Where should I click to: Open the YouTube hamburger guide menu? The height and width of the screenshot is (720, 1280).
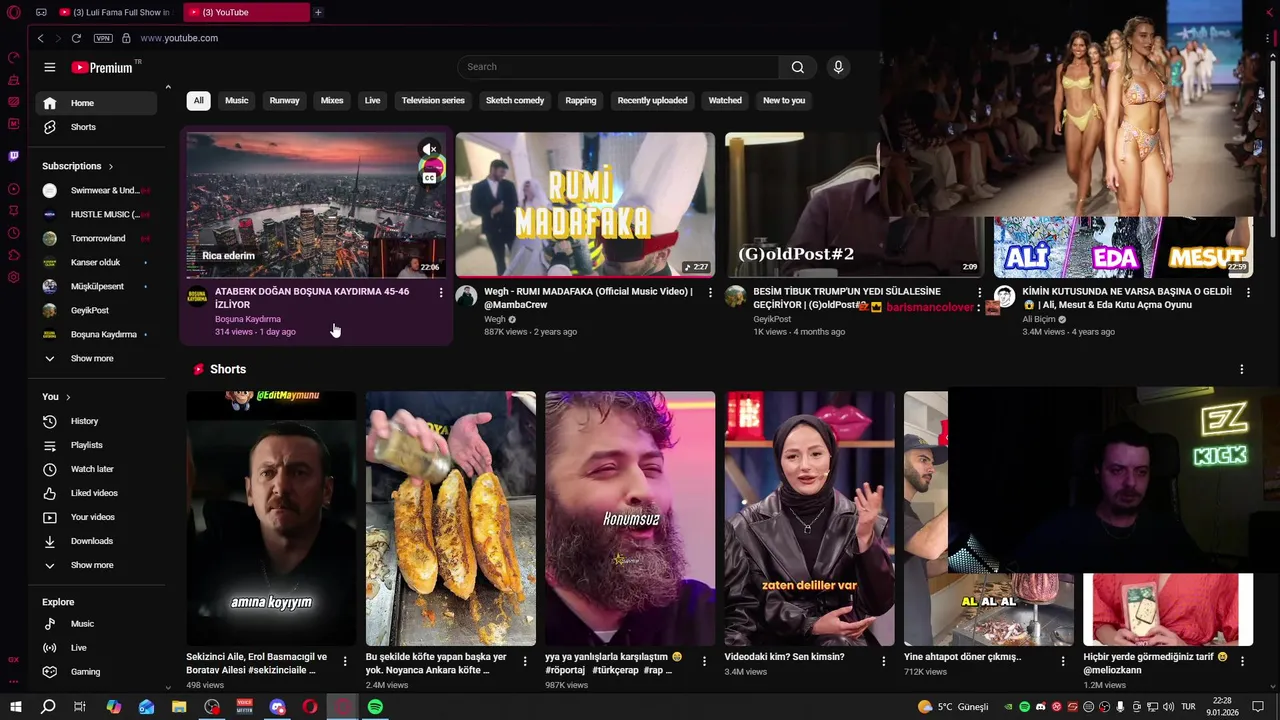[49, 67]
